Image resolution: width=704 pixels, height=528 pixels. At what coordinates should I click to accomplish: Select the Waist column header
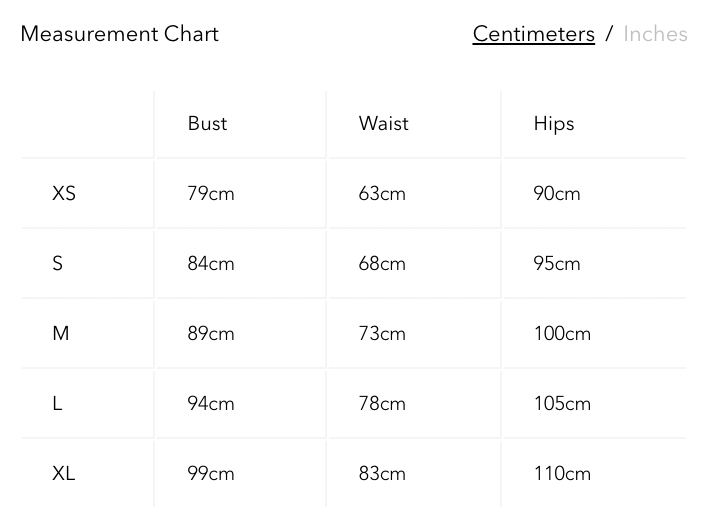click(383, 124)
